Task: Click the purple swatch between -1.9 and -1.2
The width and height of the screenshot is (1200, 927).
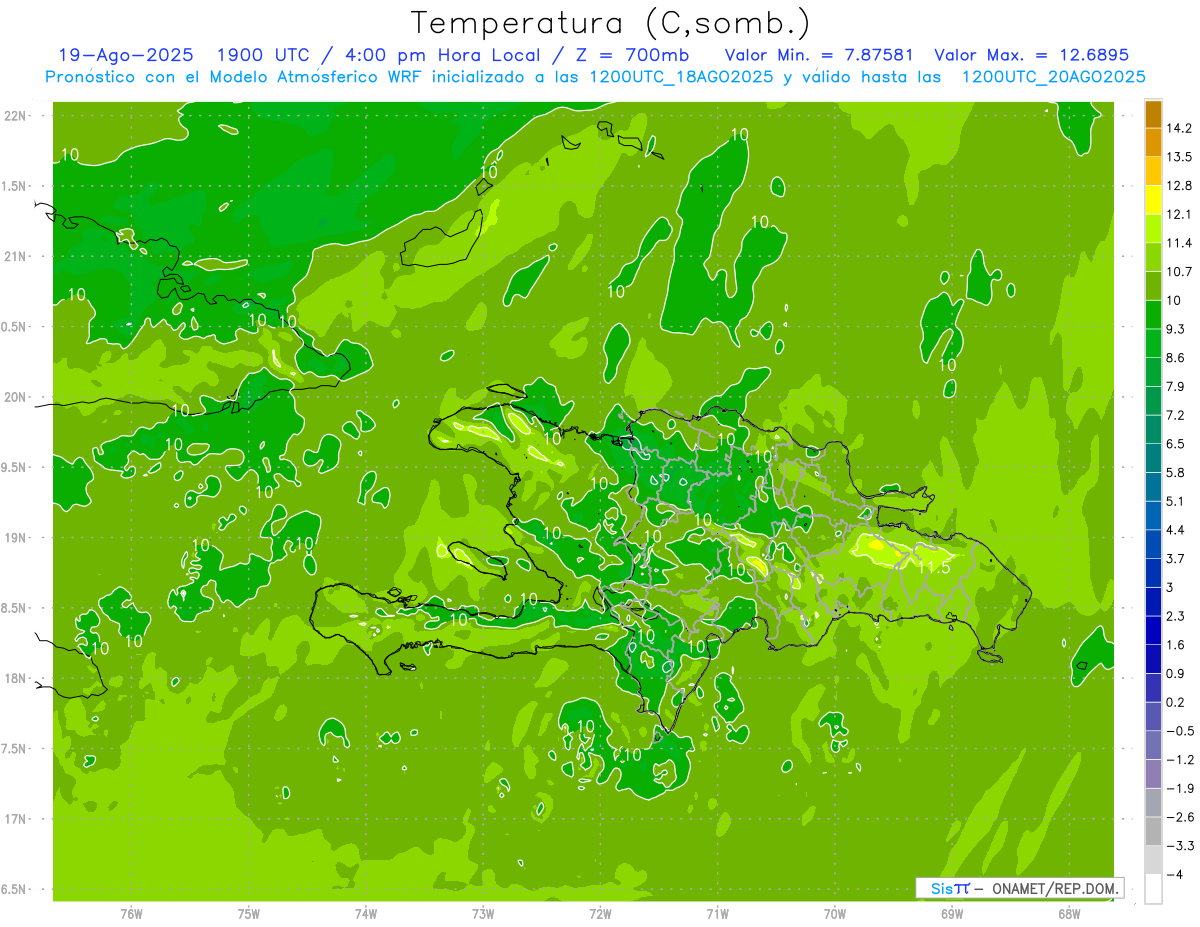Action: click(x=1153, y=774)
